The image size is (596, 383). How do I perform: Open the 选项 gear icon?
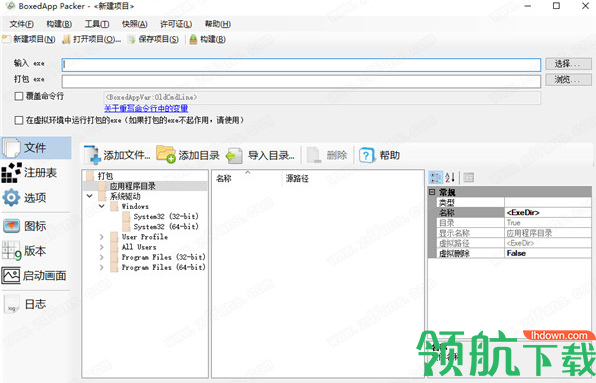11,198
